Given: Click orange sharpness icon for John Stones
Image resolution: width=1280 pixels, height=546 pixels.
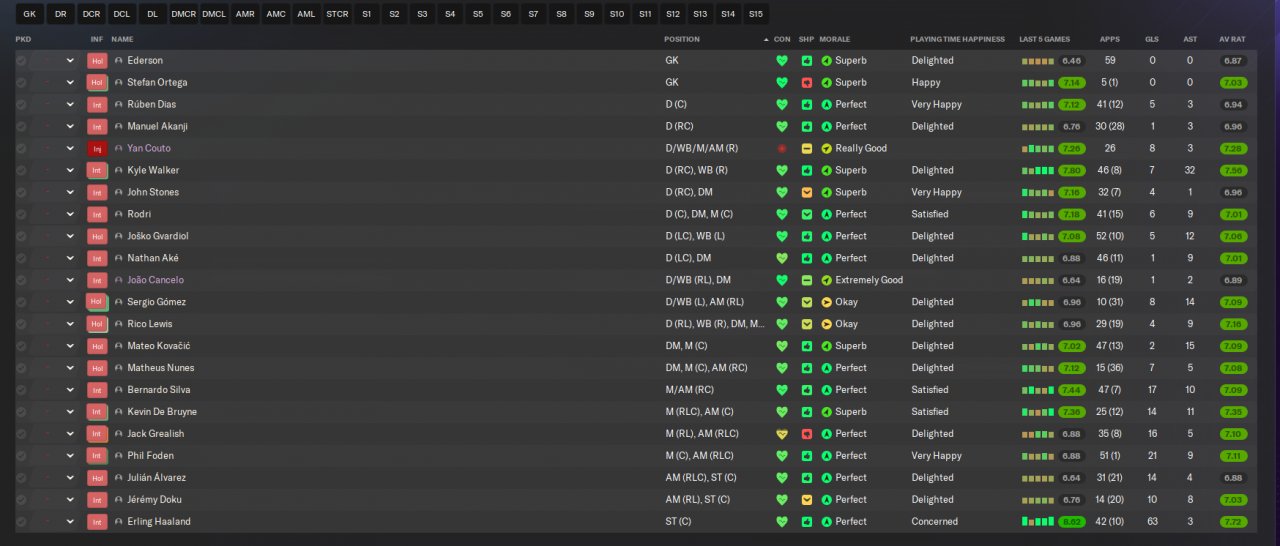Looking at the screenshot, I should (x=807, y=192).
